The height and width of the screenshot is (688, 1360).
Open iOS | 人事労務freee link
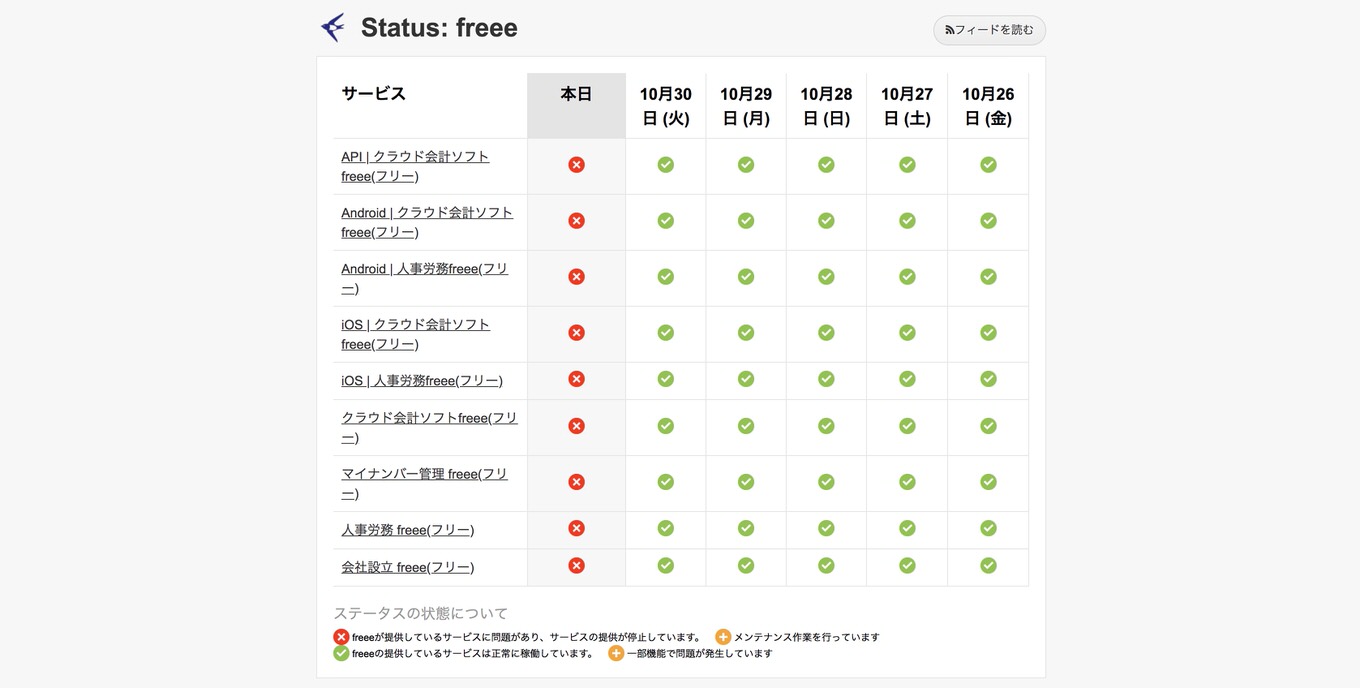point(422,381)
